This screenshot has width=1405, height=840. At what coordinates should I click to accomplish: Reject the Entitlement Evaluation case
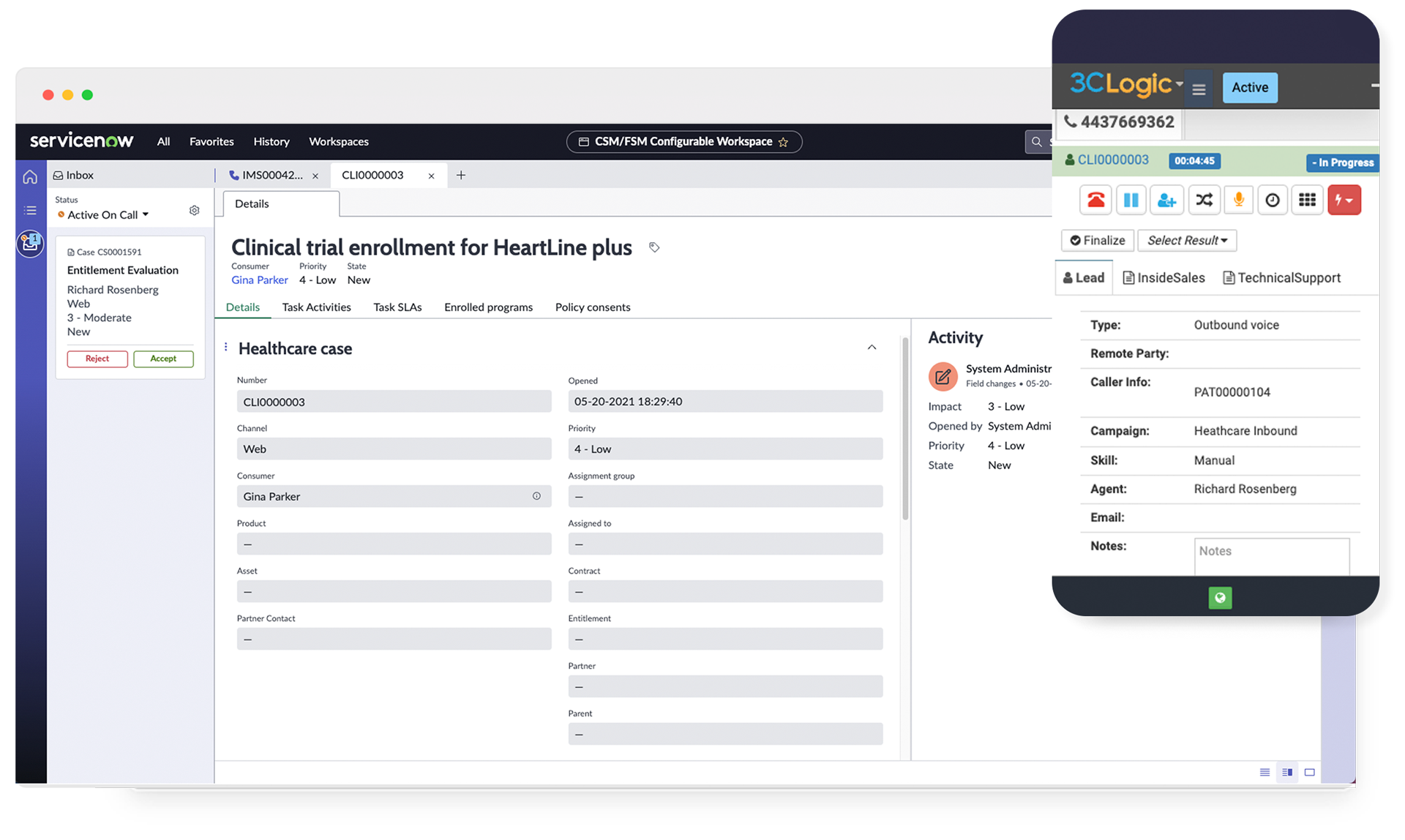tap(97, 359)
